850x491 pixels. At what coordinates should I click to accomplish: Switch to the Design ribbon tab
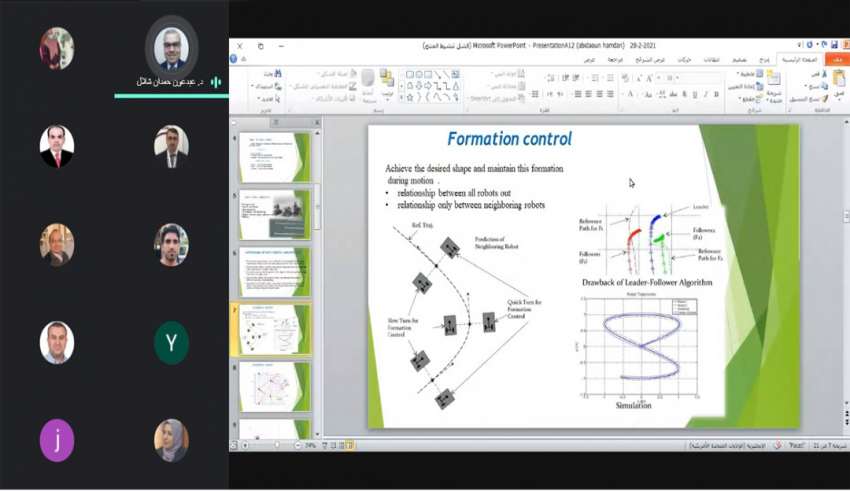click(x=739, y=60)
